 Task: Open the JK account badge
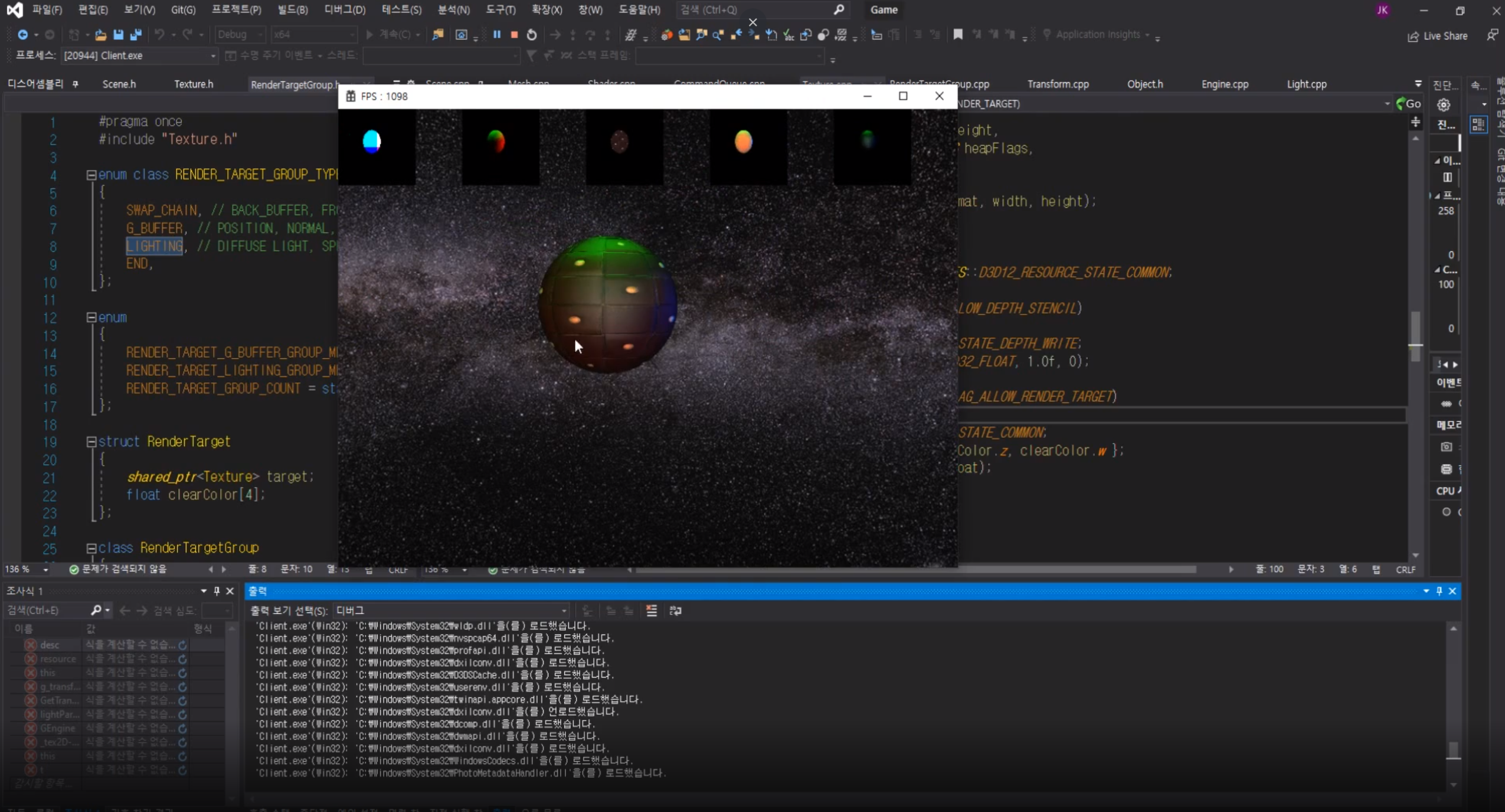[1382, 10]
